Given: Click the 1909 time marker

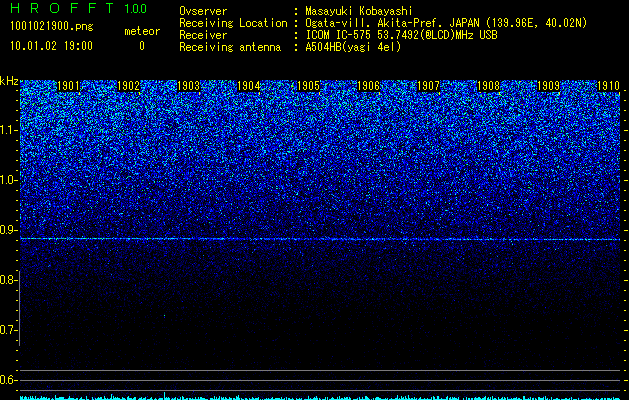Looking at the screenshot, I should [x=548, y=86].
